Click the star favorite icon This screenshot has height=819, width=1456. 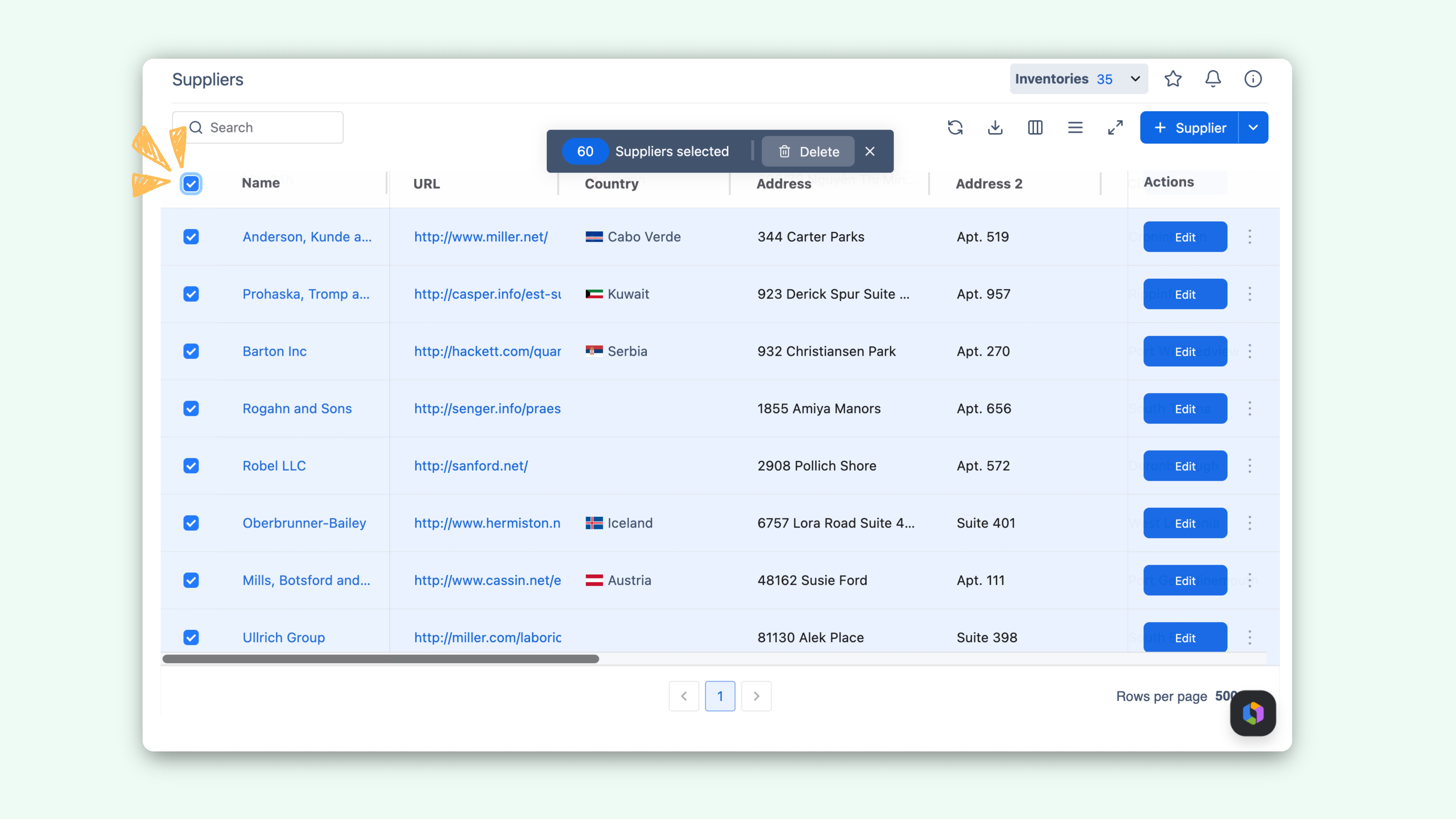click(1173, 79)
